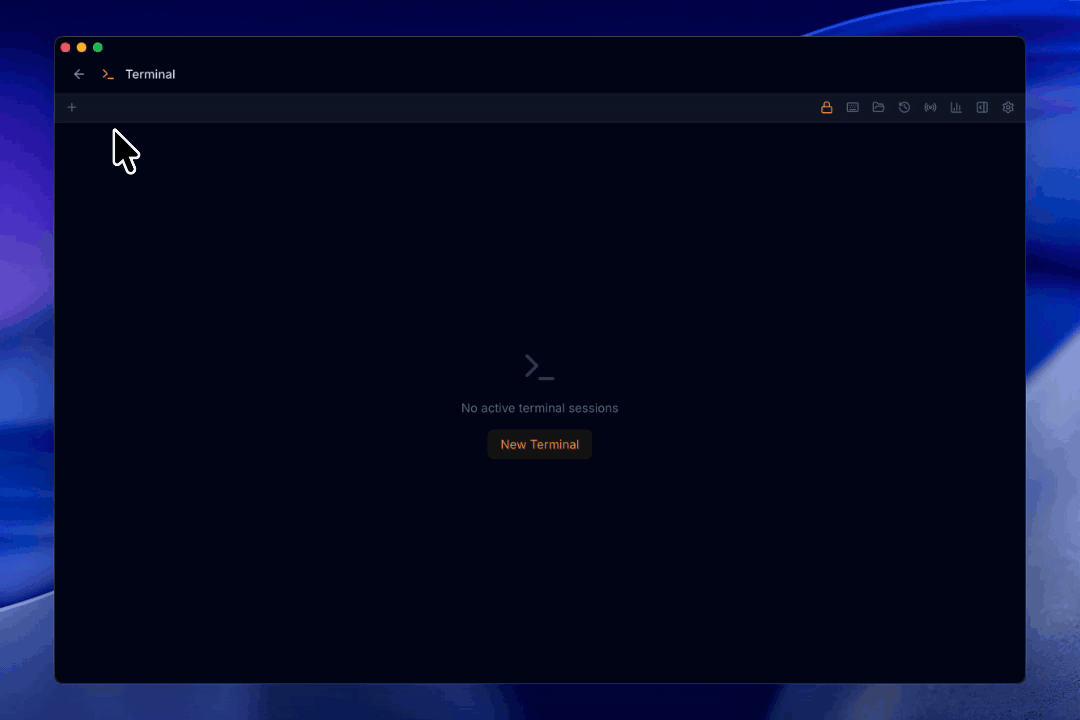Click the terminal prompt icon beside the title
Viewport: 1080px width, 720px height.
(107, 73)
